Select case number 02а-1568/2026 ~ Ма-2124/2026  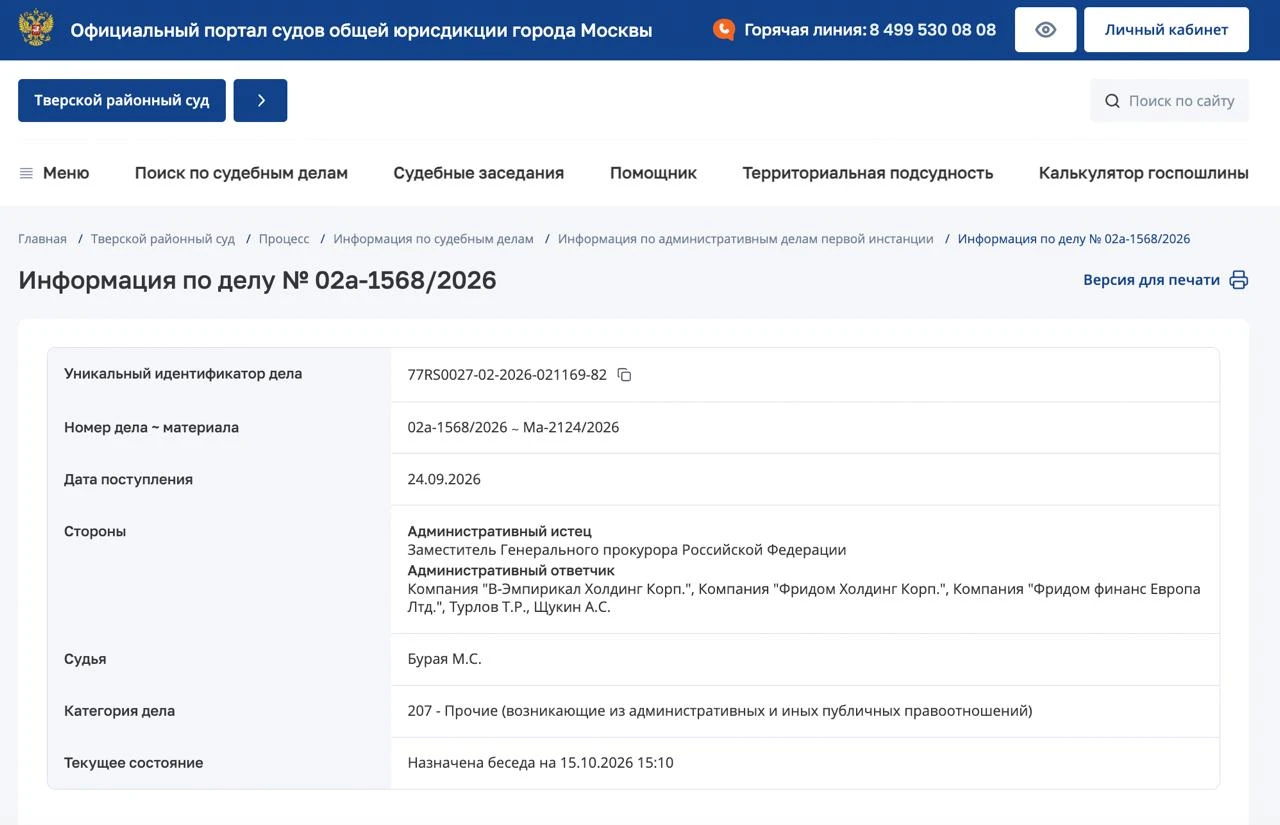pos(513,427)
